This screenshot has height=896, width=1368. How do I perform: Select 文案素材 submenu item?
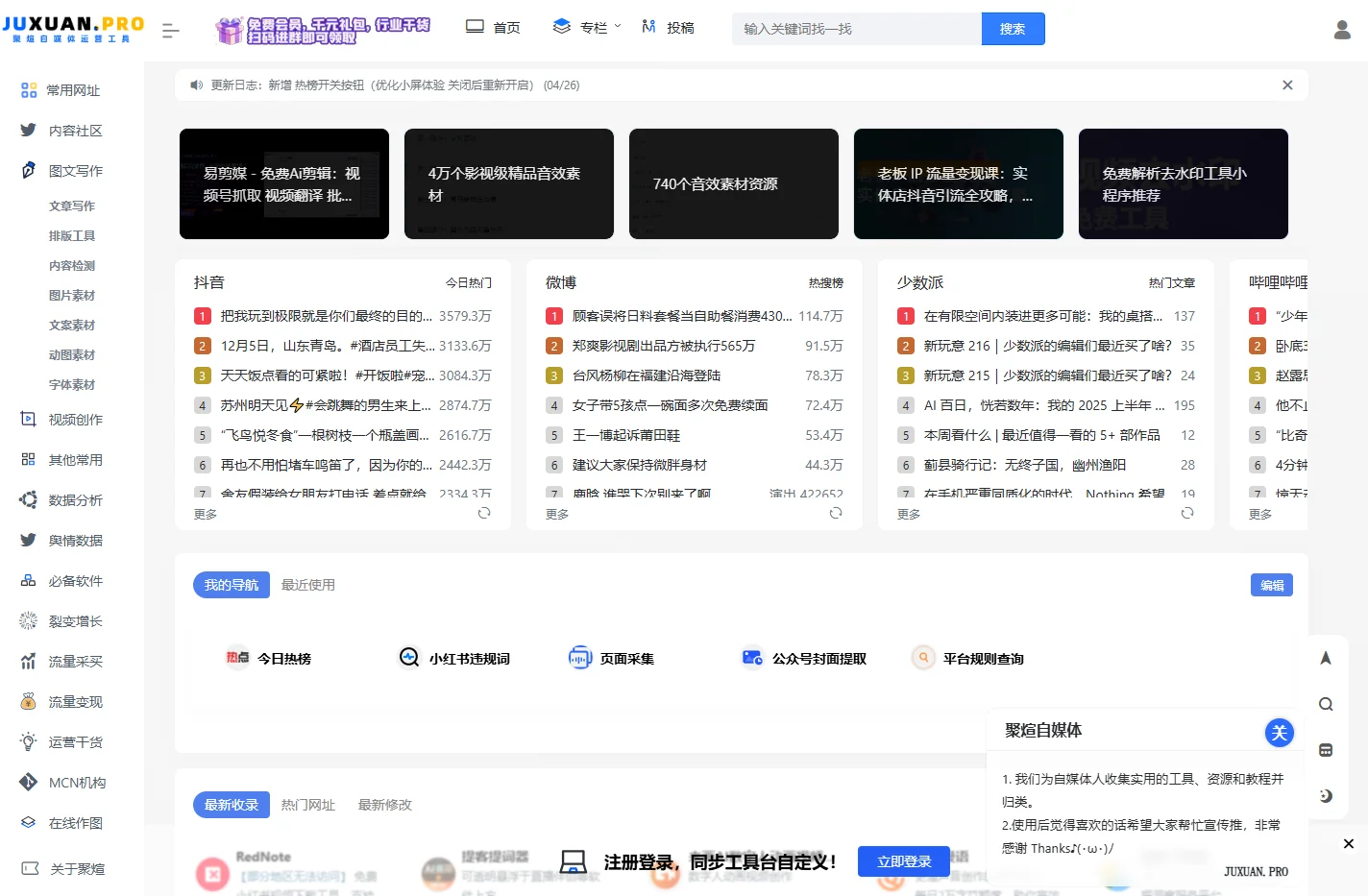tap(72, 326)
